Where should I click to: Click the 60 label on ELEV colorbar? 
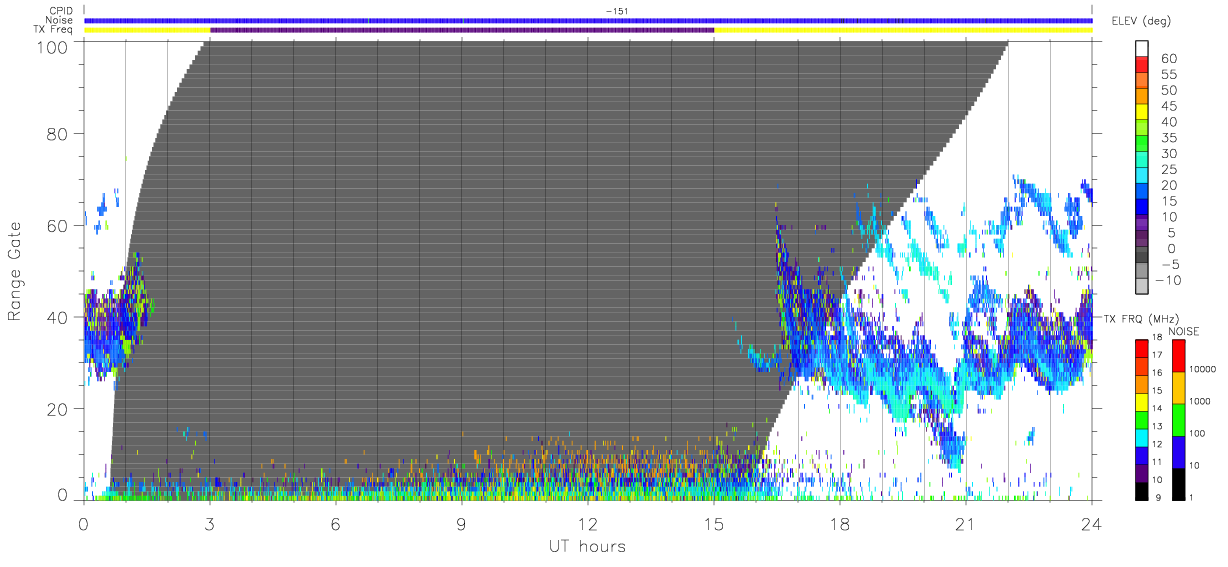pos(1168,57)
